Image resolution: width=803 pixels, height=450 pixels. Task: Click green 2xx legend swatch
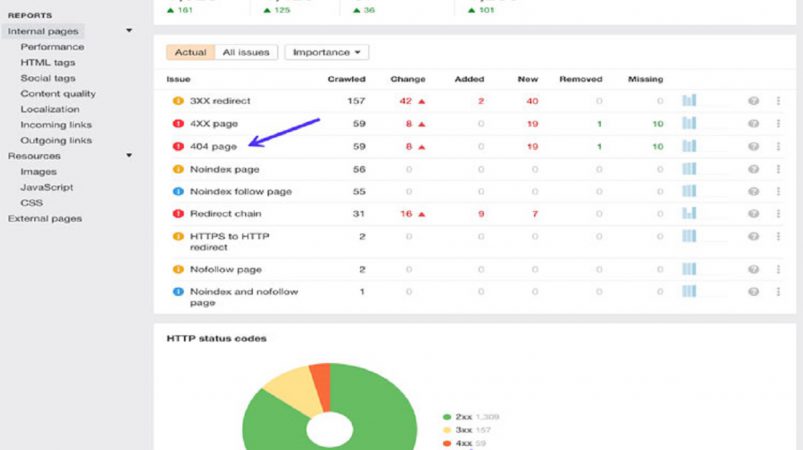click(x=447, y=417)
